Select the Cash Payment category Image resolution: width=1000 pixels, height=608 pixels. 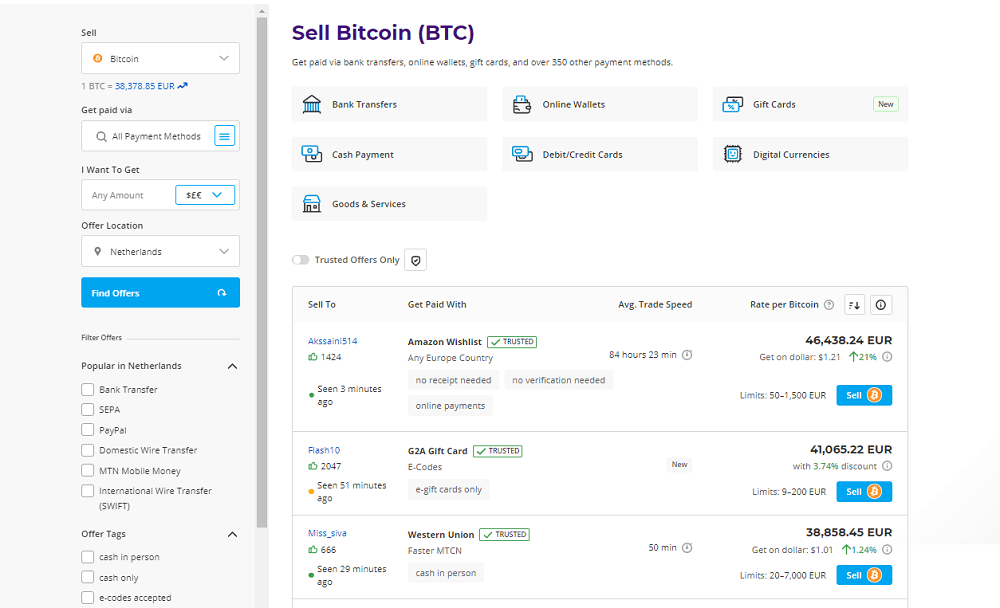click(x=390, y=154)
